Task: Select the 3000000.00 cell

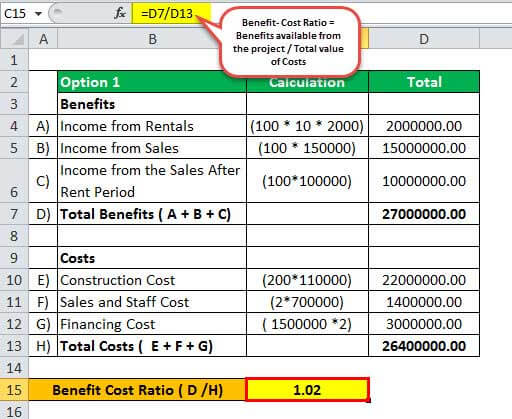Action: 424,324
